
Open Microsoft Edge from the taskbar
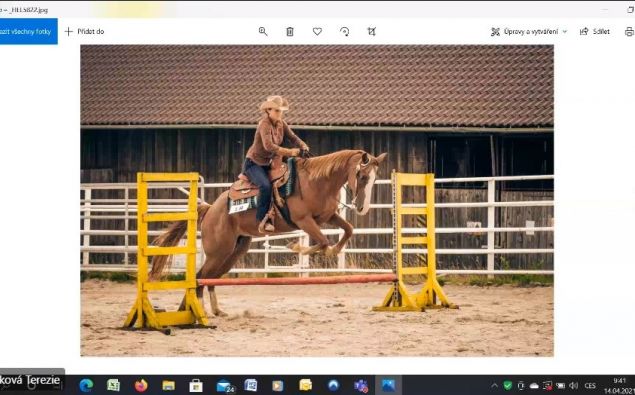(x=86, y=385)
